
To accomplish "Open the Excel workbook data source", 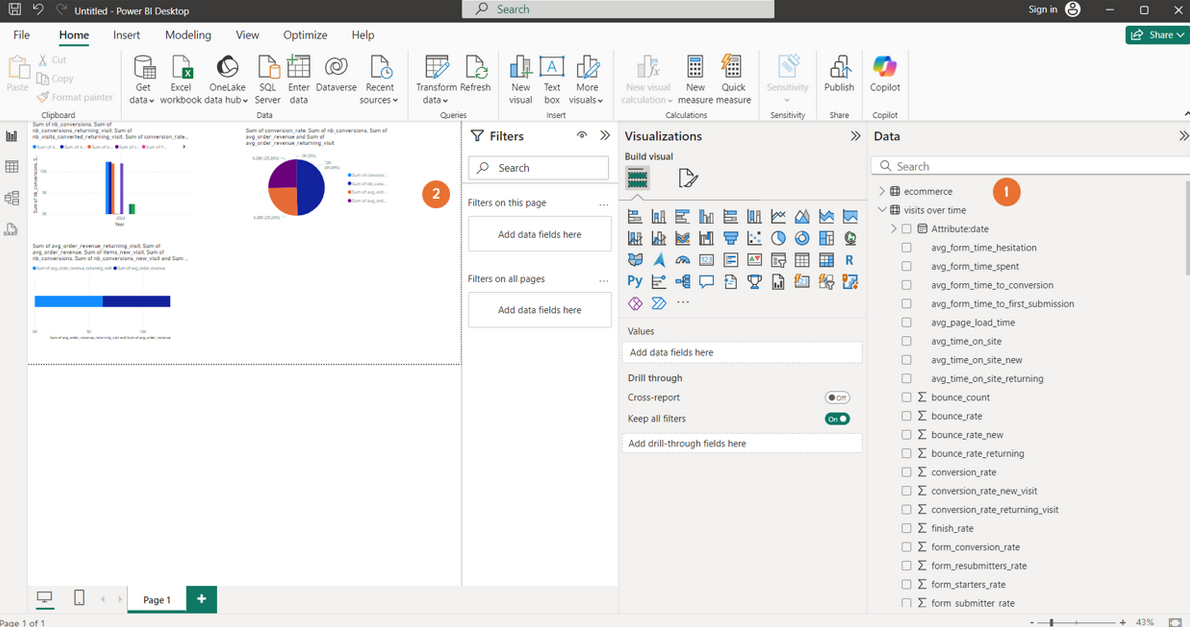I will 181,68.
